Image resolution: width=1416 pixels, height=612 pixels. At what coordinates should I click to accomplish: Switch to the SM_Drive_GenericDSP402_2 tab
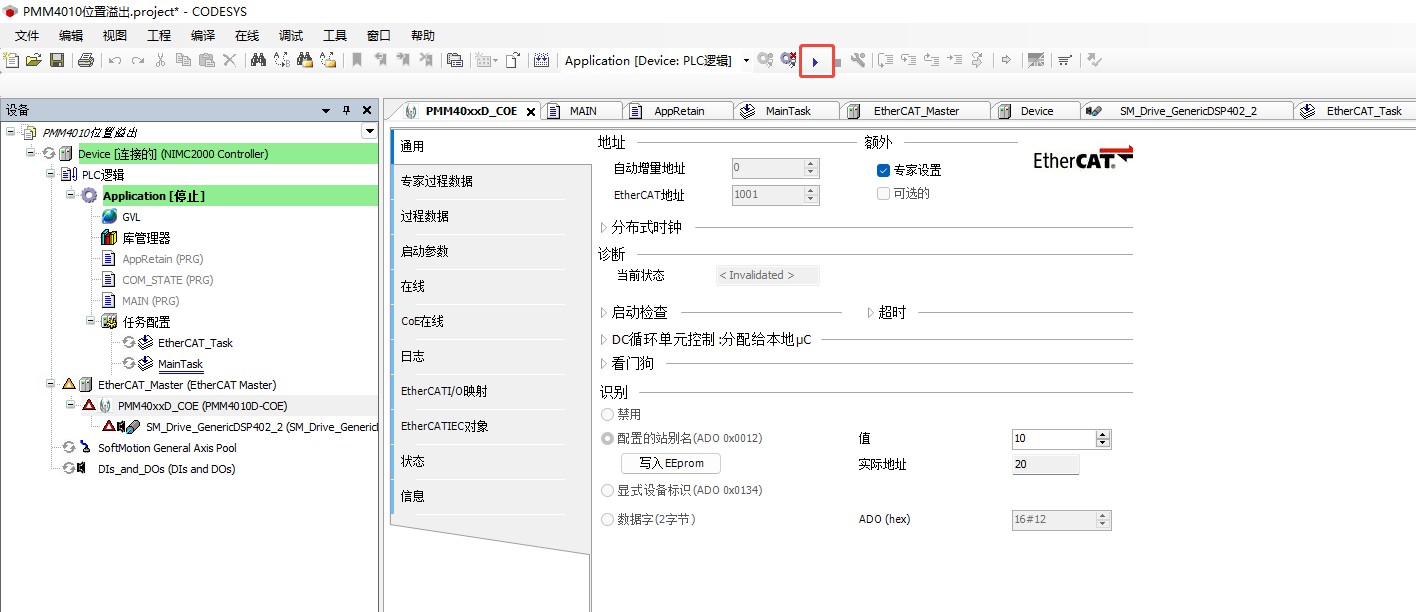1187,111
